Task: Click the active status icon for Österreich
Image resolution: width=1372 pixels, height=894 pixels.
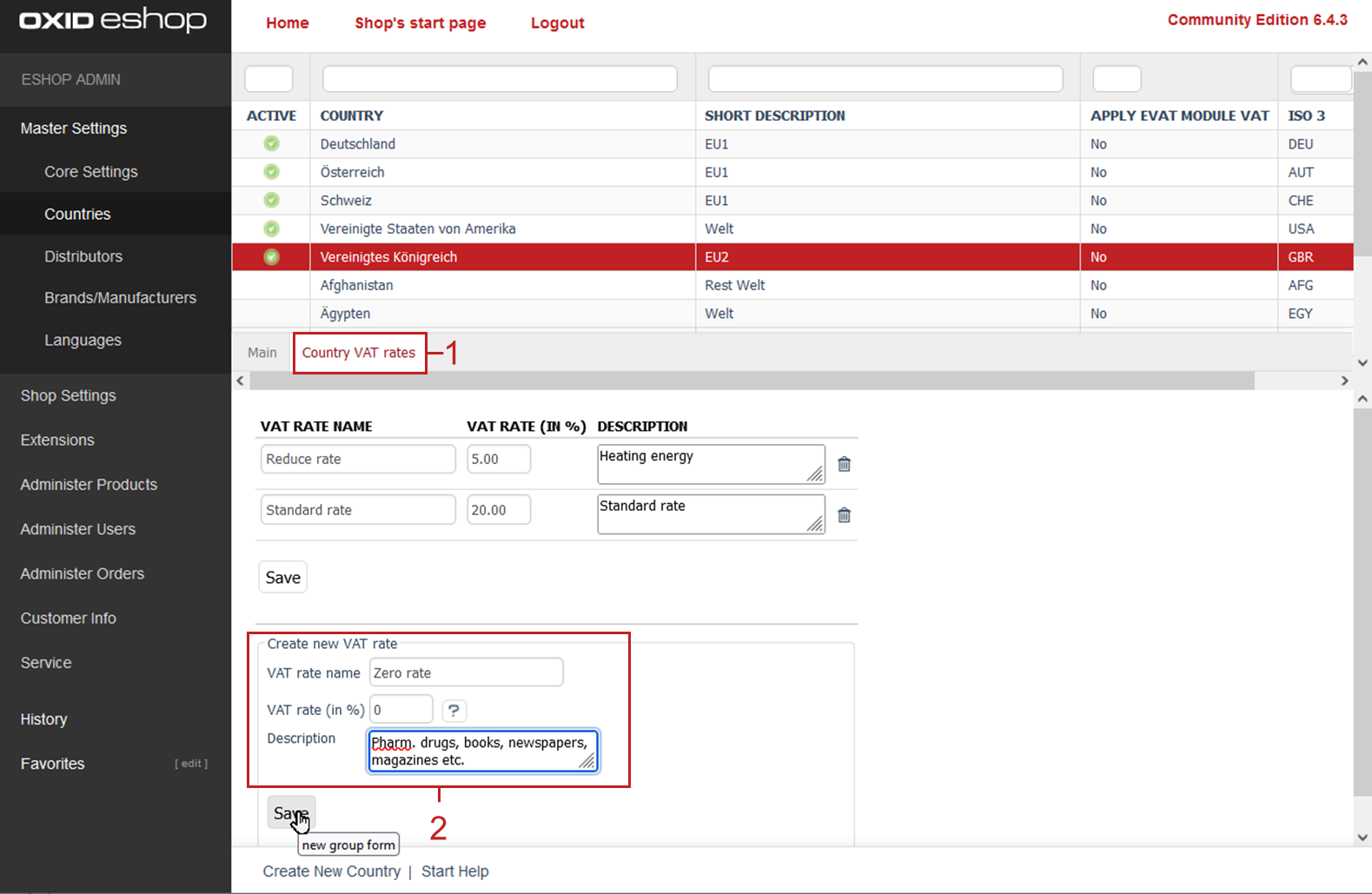Action: coord(271,172)
